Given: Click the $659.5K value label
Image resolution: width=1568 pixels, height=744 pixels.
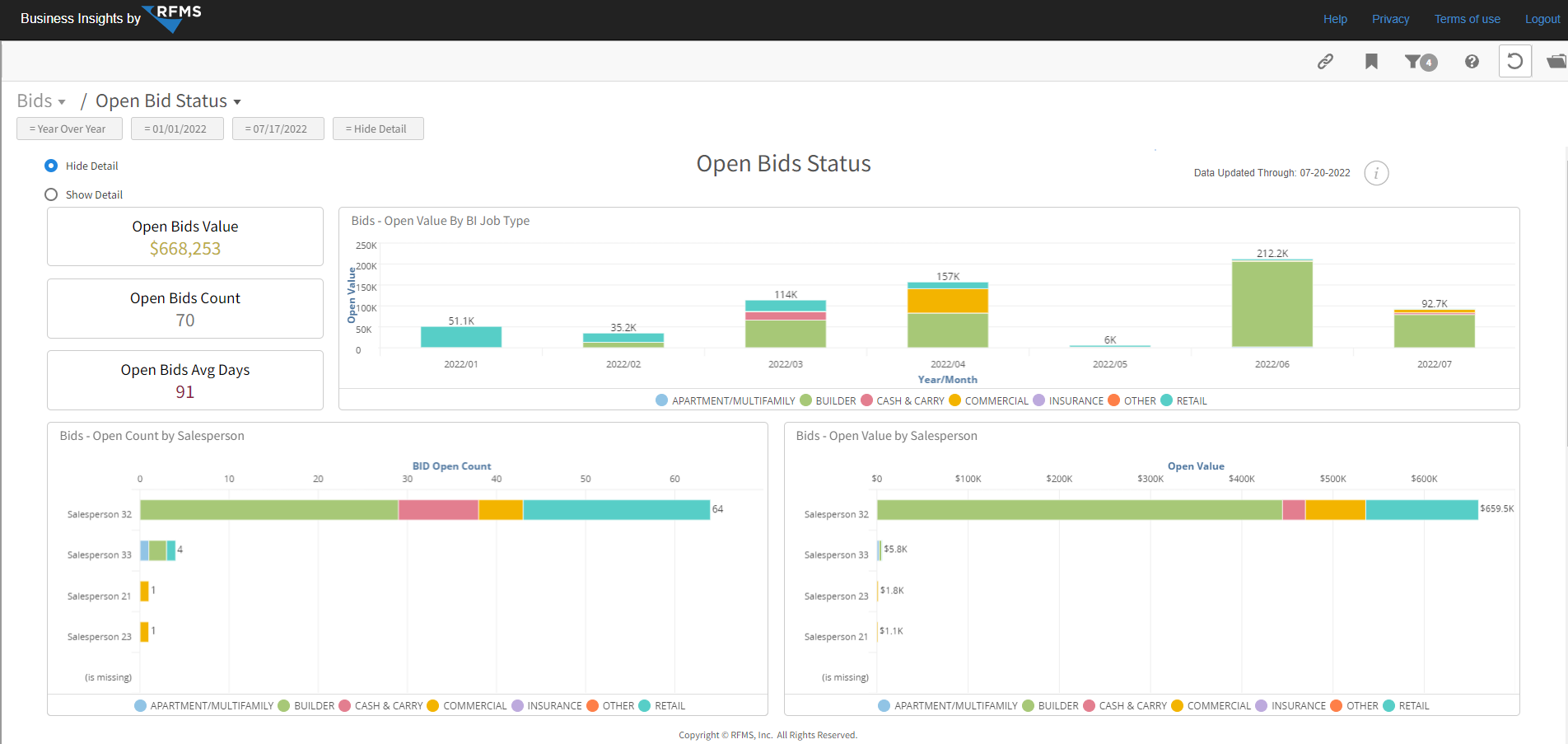Looking at the screenshot, I should (x=1497, y=508).
